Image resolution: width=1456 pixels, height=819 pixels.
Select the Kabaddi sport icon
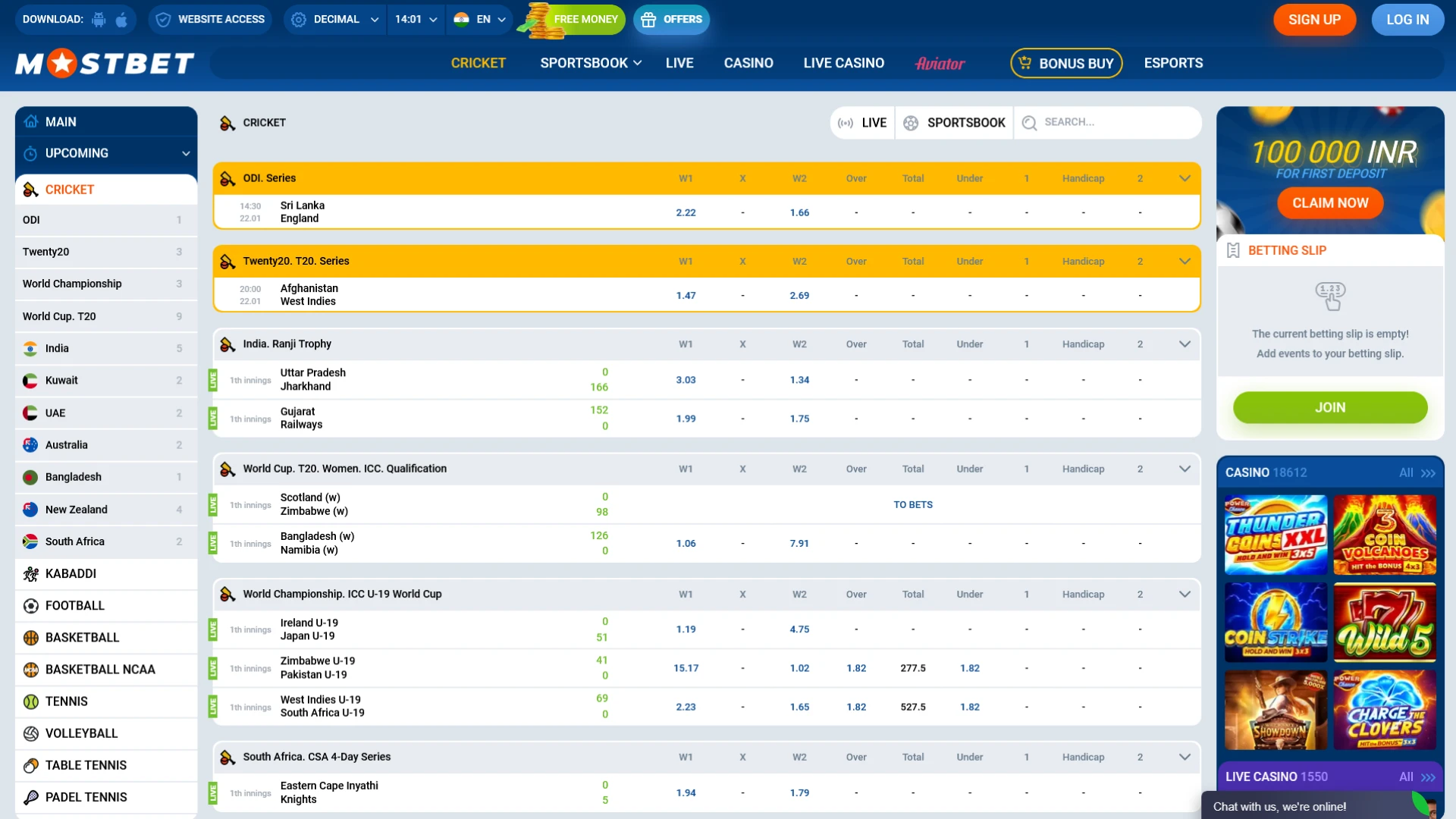coord(31,574)
